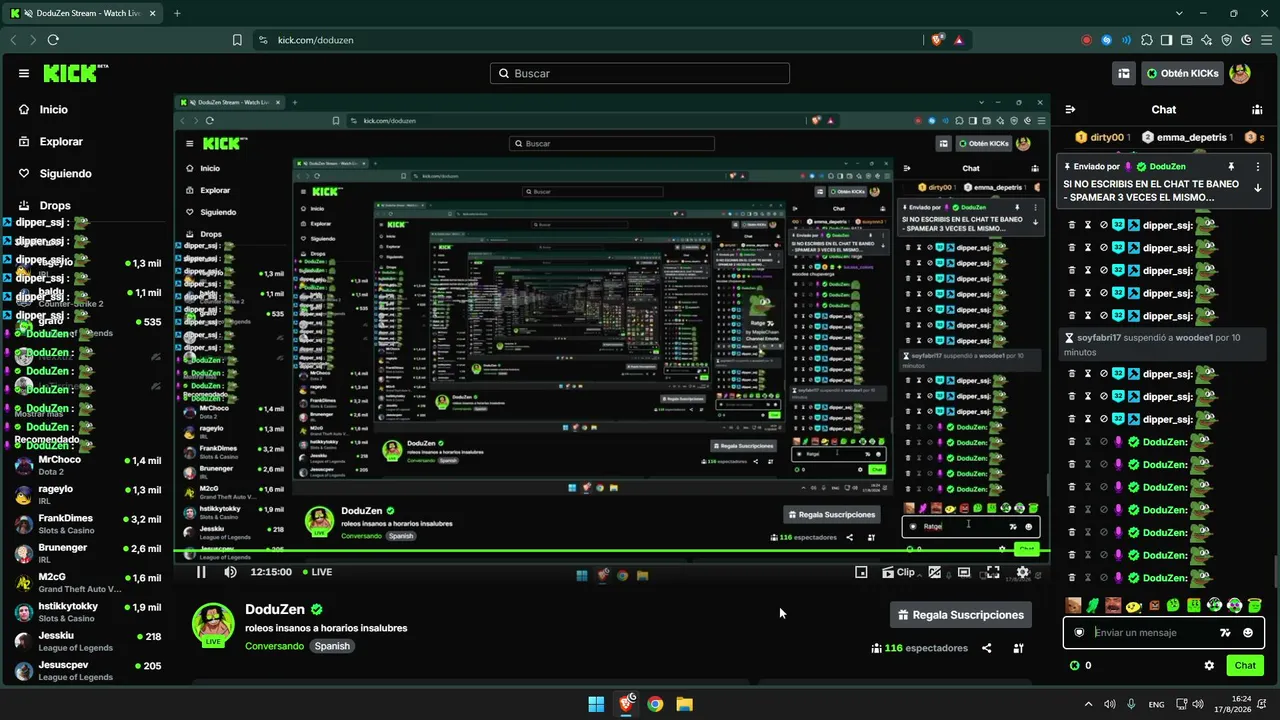Open the Windows Start menu

click(596, 704)
